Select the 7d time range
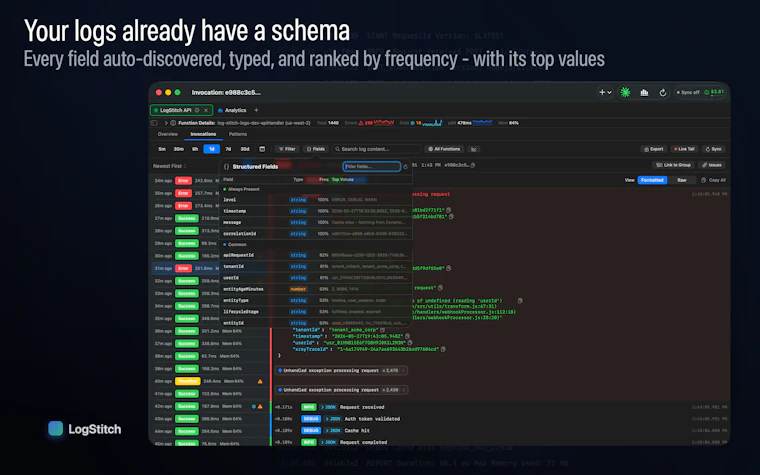This screenshot has height=475, width=760. click(228, 149)
